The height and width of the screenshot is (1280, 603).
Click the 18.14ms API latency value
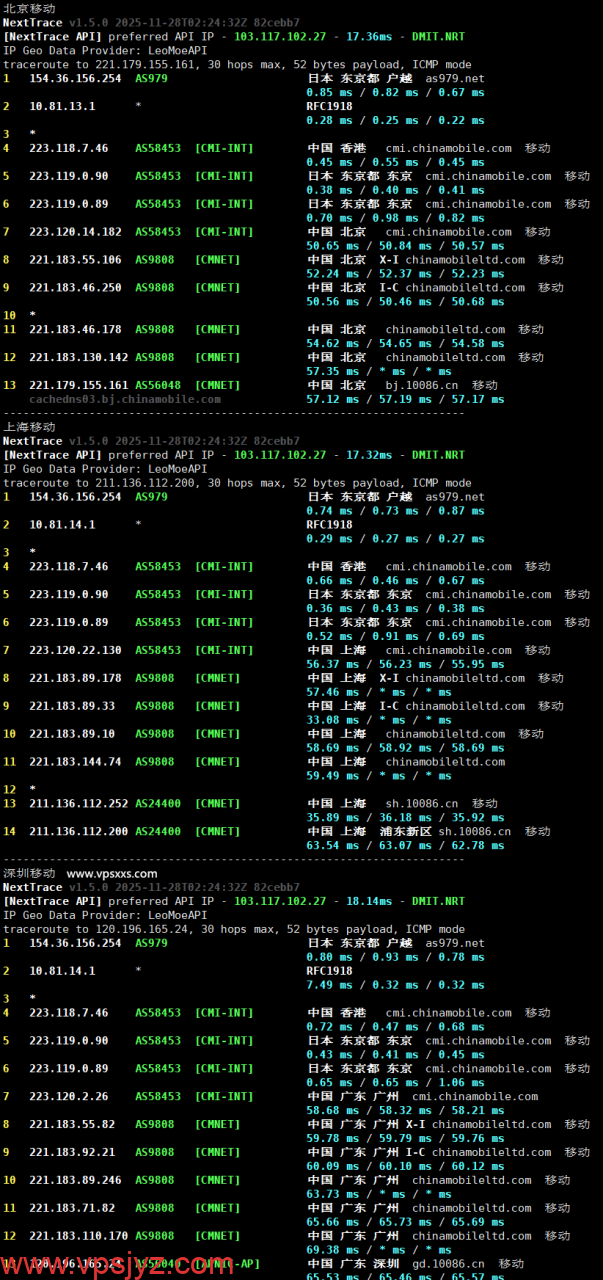tap(369, 901)
